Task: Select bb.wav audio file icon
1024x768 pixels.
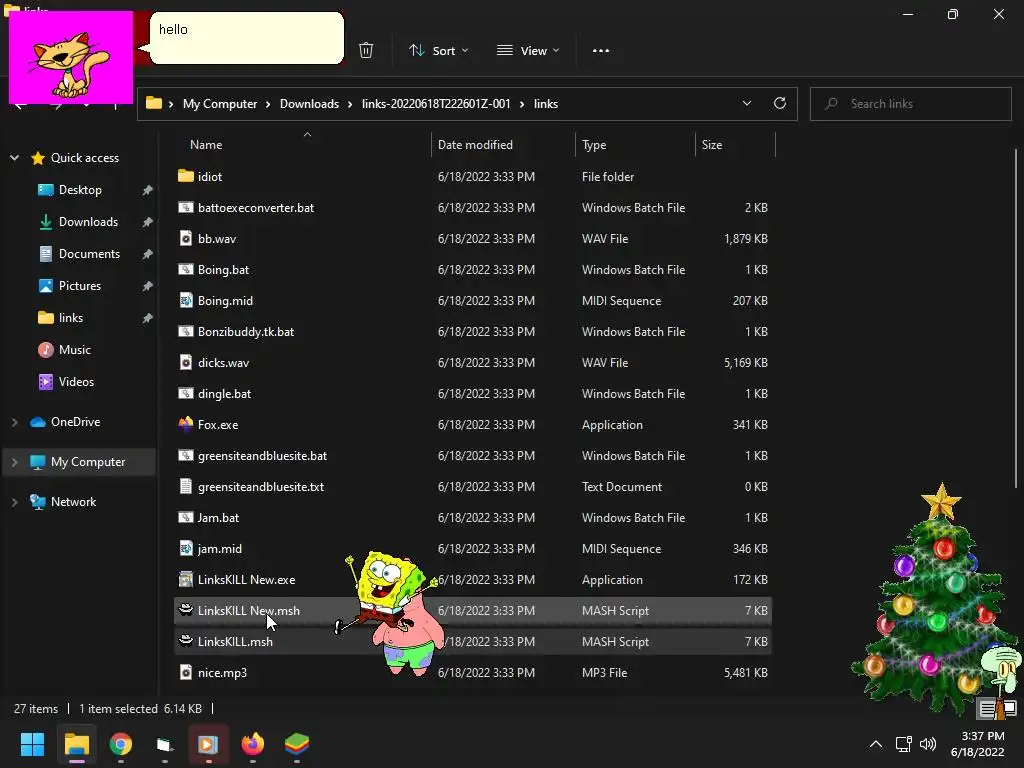Action: [185, 238]
